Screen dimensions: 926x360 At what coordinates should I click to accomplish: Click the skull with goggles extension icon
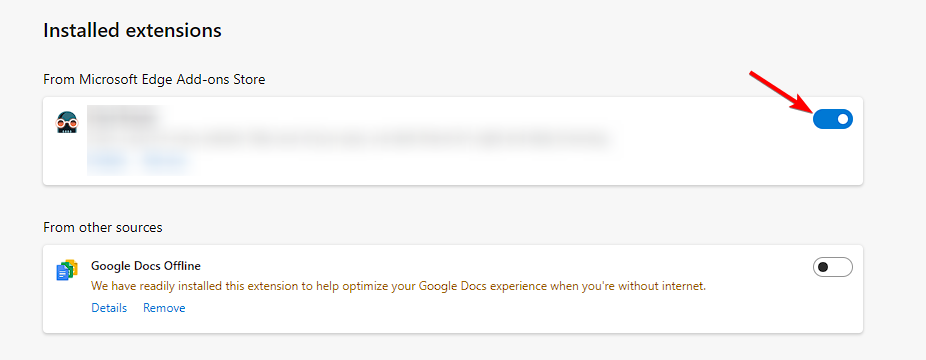tap(67, 122)
